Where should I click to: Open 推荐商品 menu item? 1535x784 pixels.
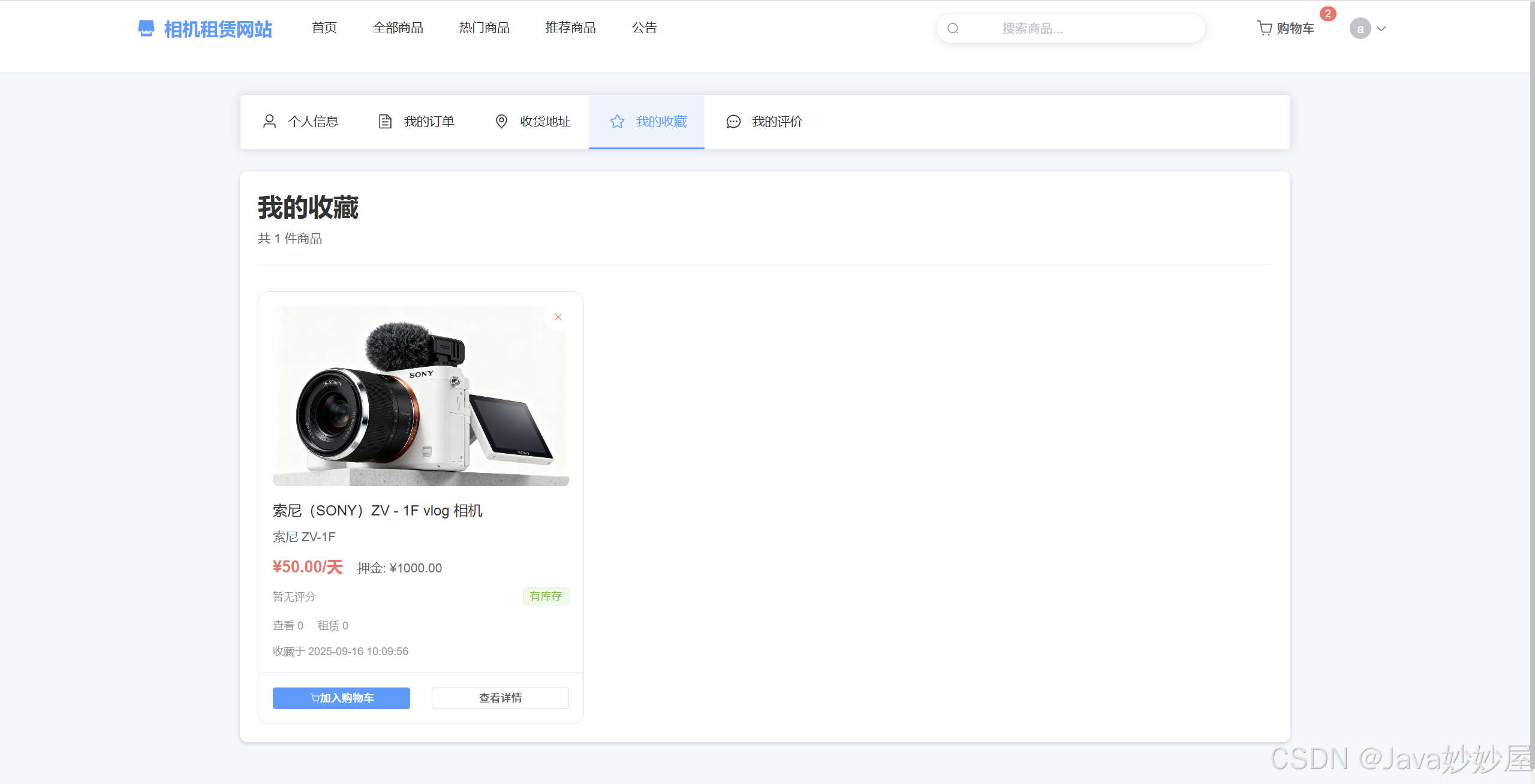click(571, 28)
